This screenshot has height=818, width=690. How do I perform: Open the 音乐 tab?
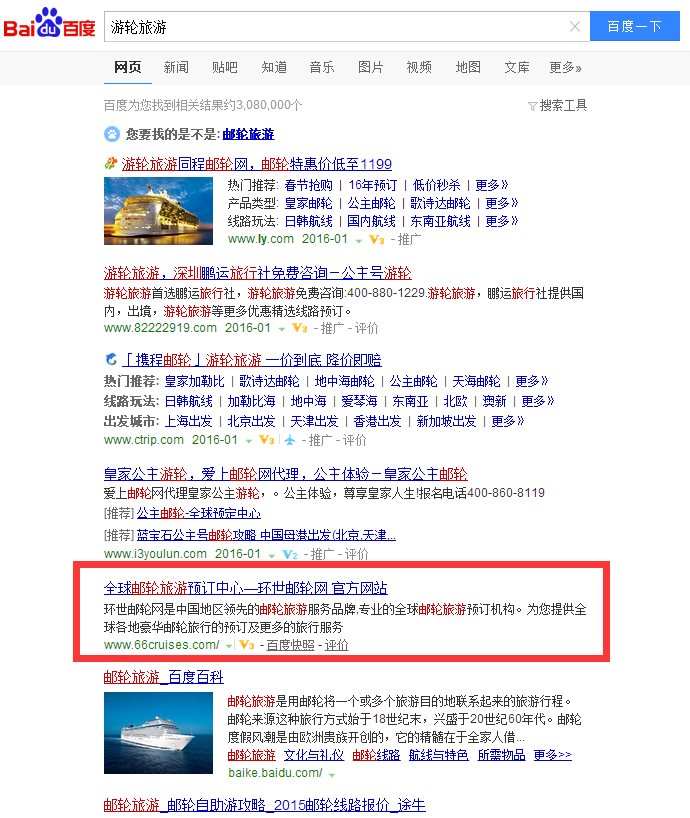pos(322,67)
